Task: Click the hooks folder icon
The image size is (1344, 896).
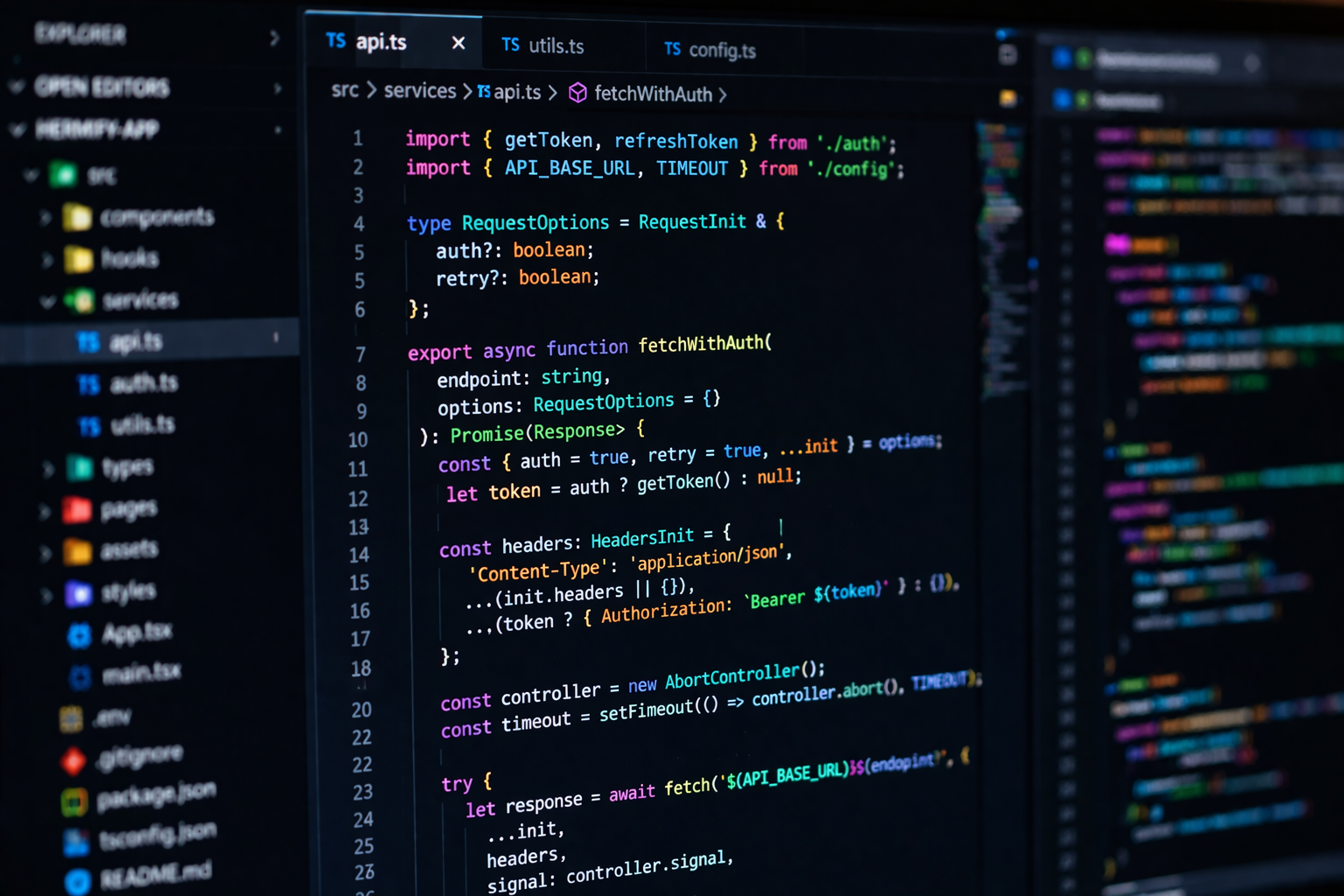Action: tap(79, 259)
